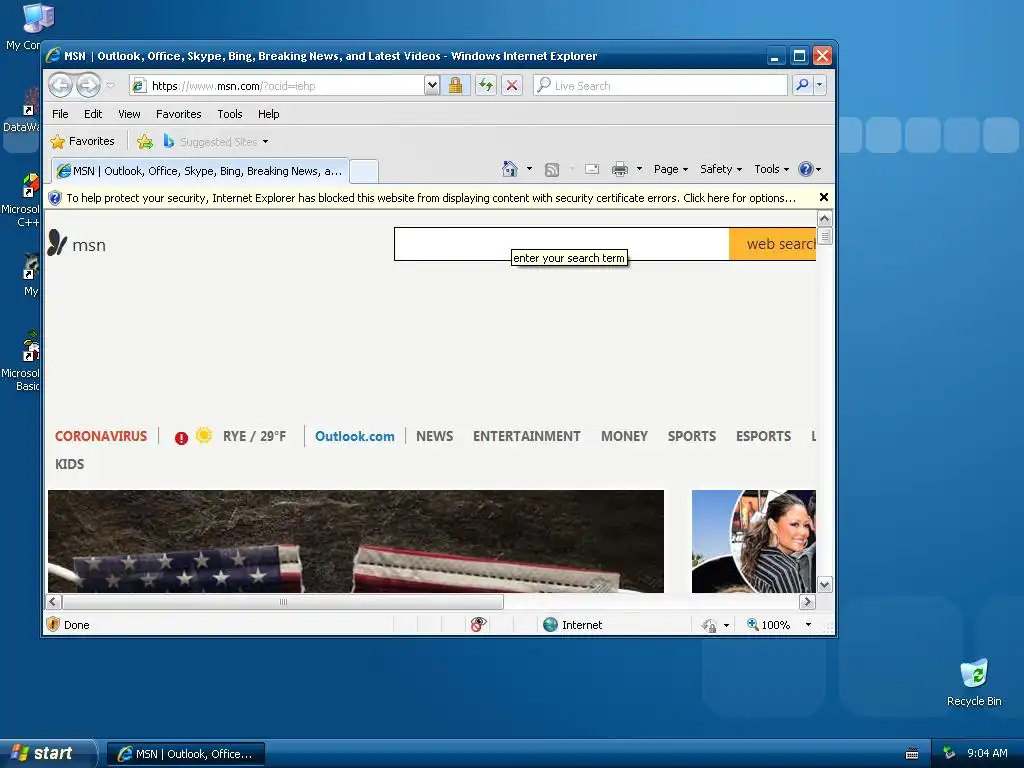Click inside the Live Search box
Image resolution: width=1024 pixels, height=768 pixels.
point(660,86)
